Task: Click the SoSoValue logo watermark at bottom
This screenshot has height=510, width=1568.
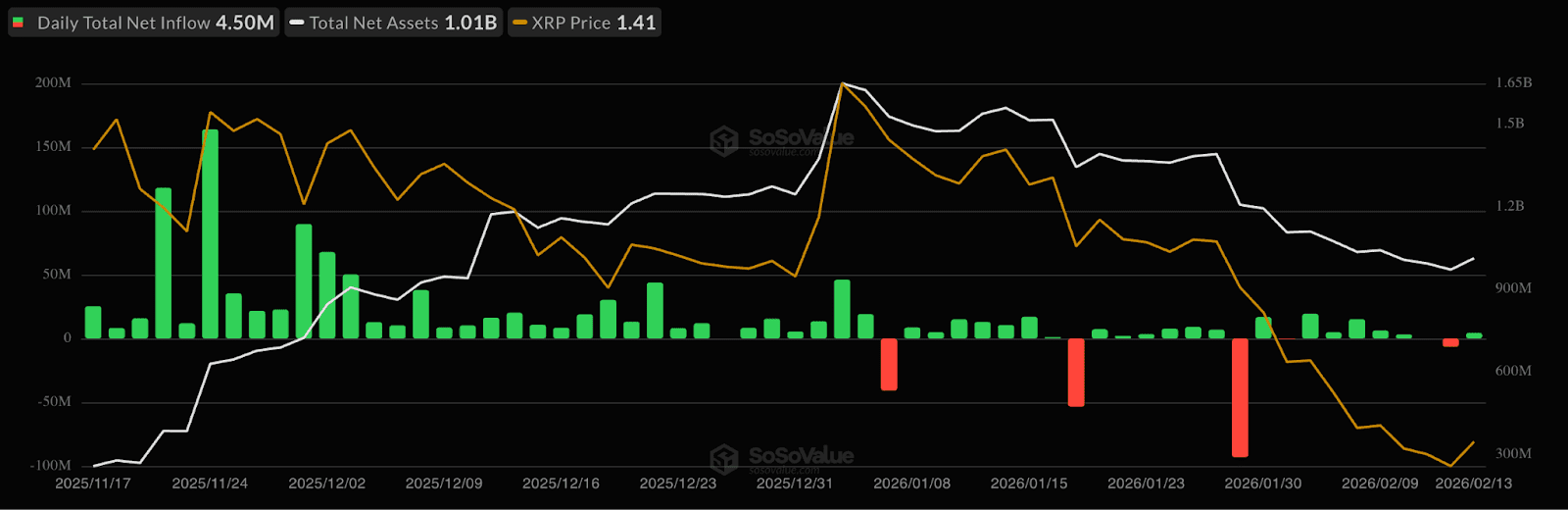Action: [x=781, y=457]
